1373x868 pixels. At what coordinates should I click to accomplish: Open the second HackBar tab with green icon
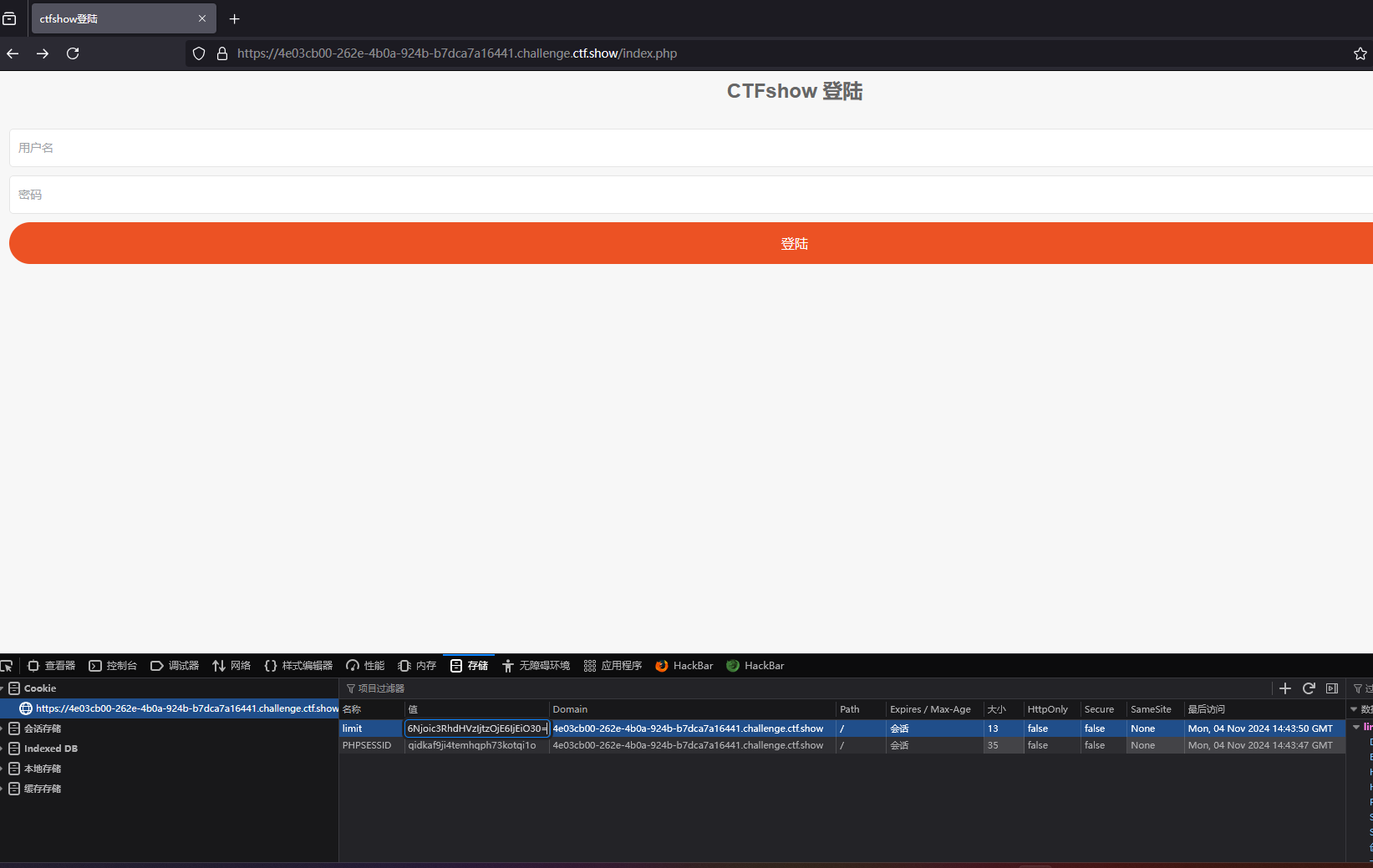[755, 666]
